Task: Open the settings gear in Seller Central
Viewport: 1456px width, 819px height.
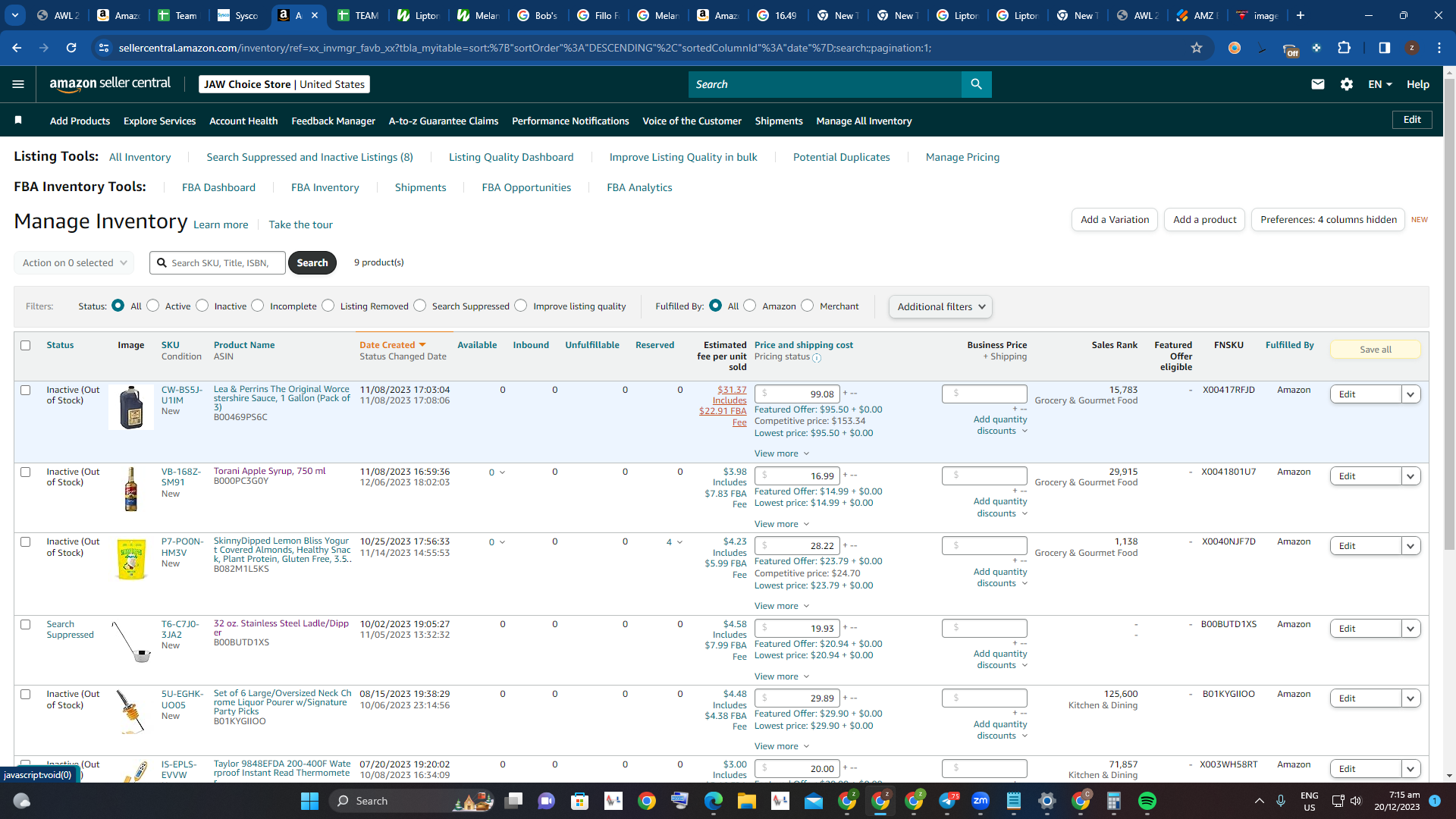Action: tap(1347, 84)
